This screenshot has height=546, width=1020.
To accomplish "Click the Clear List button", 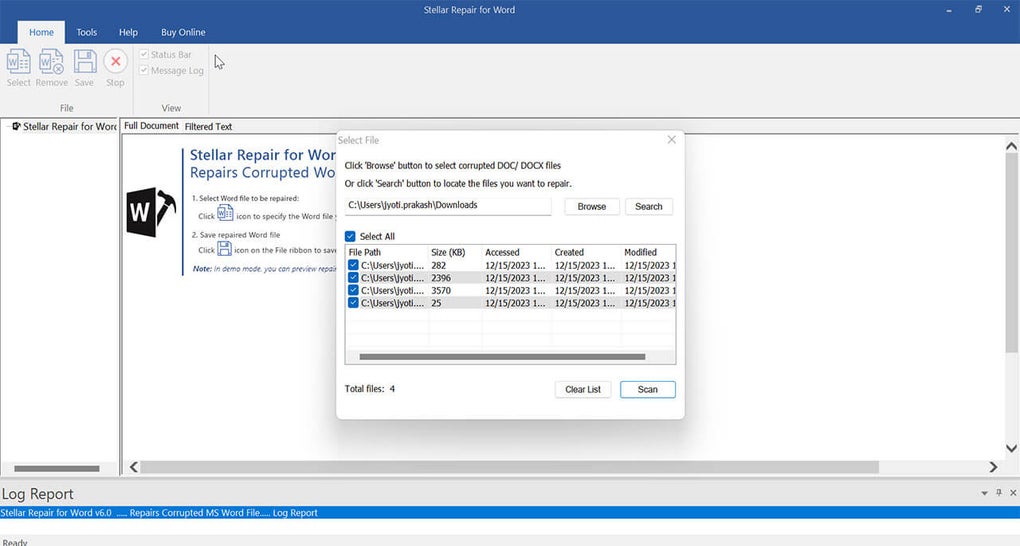I will [583, 389].
